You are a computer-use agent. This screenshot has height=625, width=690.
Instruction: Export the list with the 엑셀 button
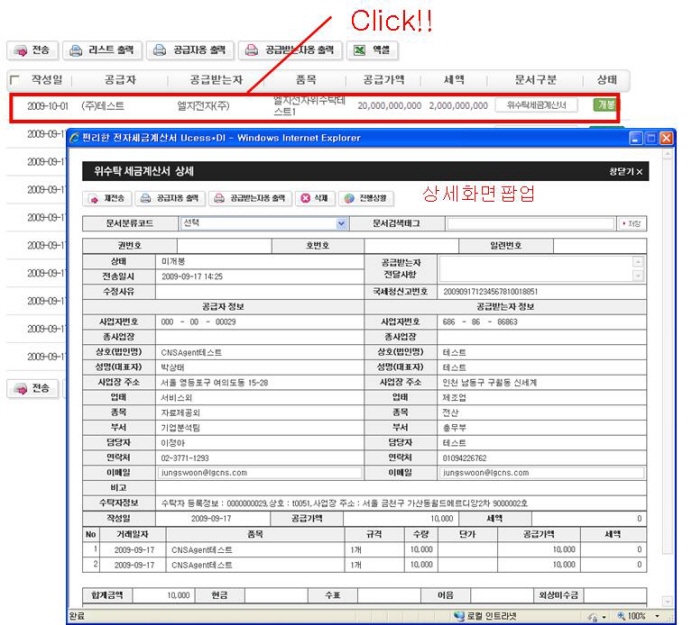371,49
